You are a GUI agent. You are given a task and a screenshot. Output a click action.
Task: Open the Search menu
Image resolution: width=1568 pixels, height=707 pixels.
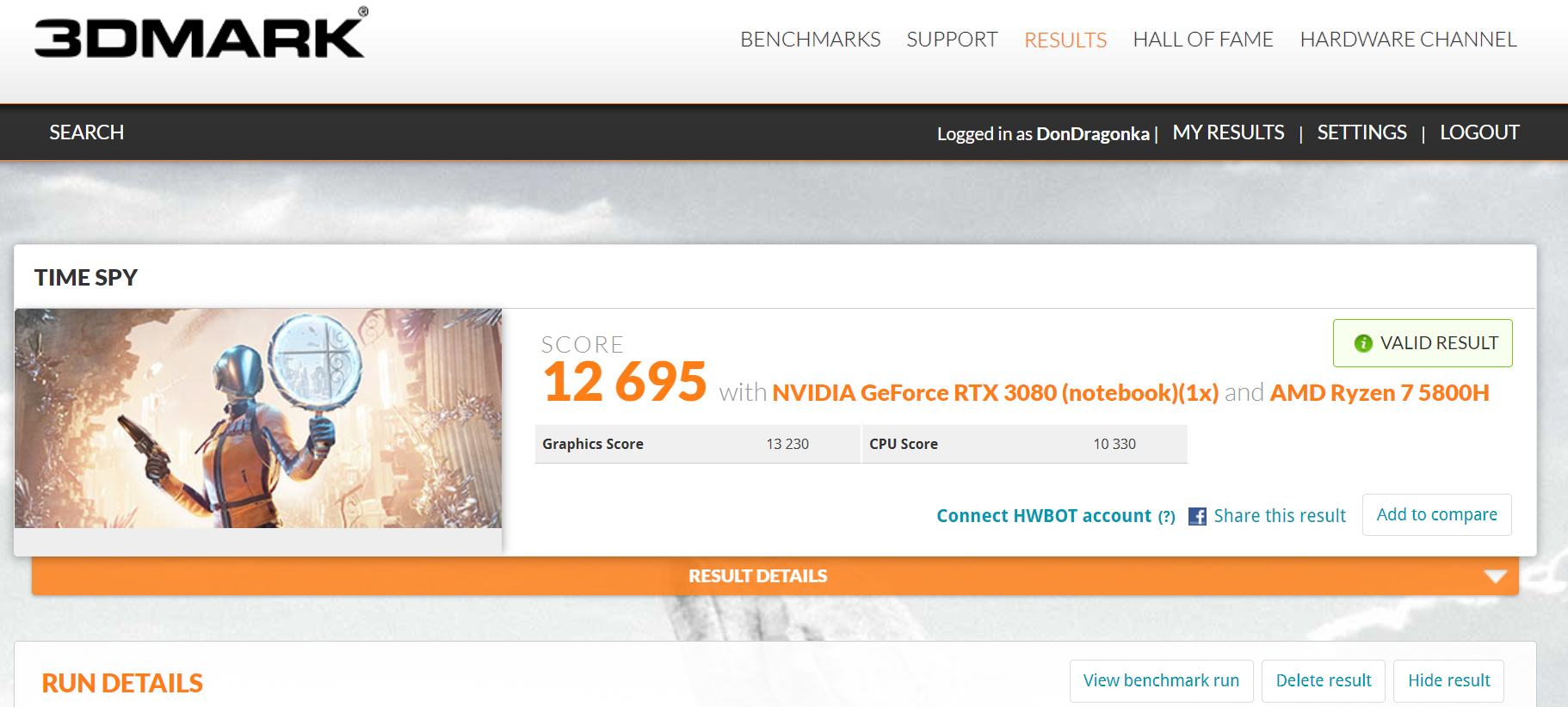pyautogui.click(x=87, y=132)
